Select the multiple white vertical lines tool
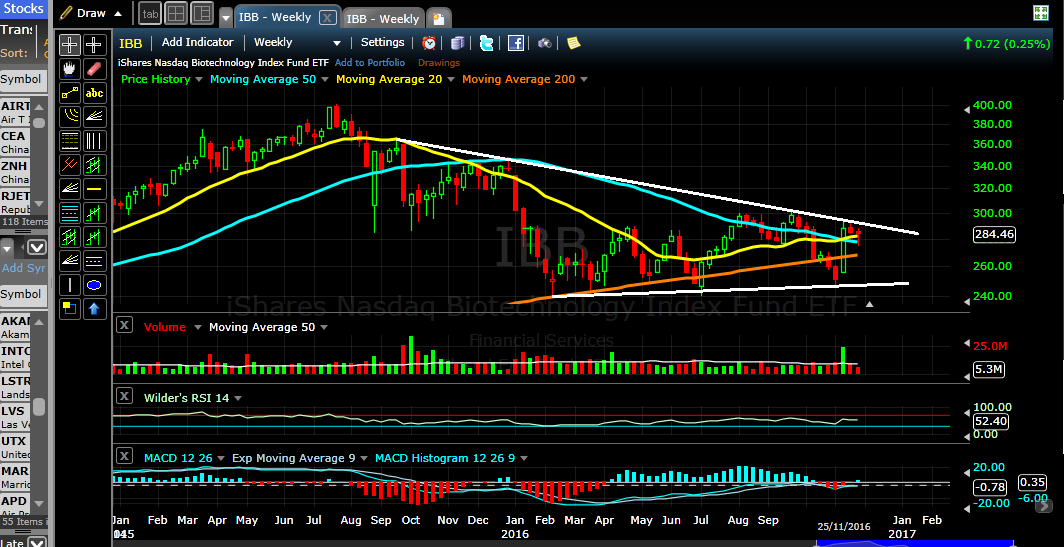Image resolution: width=1064 pixels, height=547 pixels. click(94, 141)
